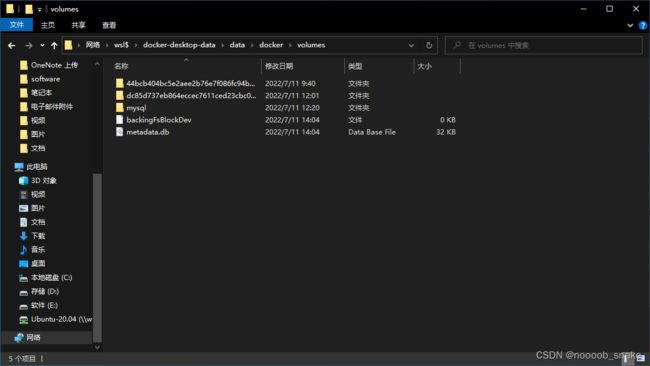
Task: Open the 文件 menu tab
Action: coord(17,25)
